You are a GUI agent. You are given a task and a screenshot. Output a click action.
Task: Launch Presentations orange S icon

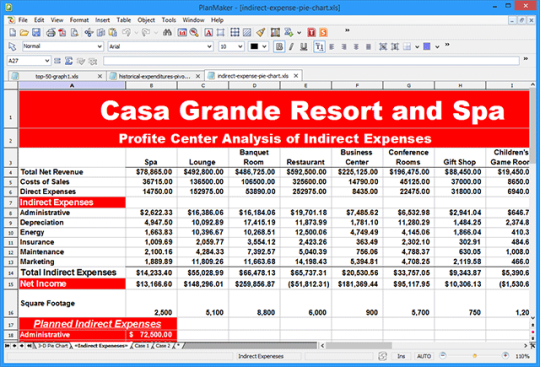click(323, 33)
